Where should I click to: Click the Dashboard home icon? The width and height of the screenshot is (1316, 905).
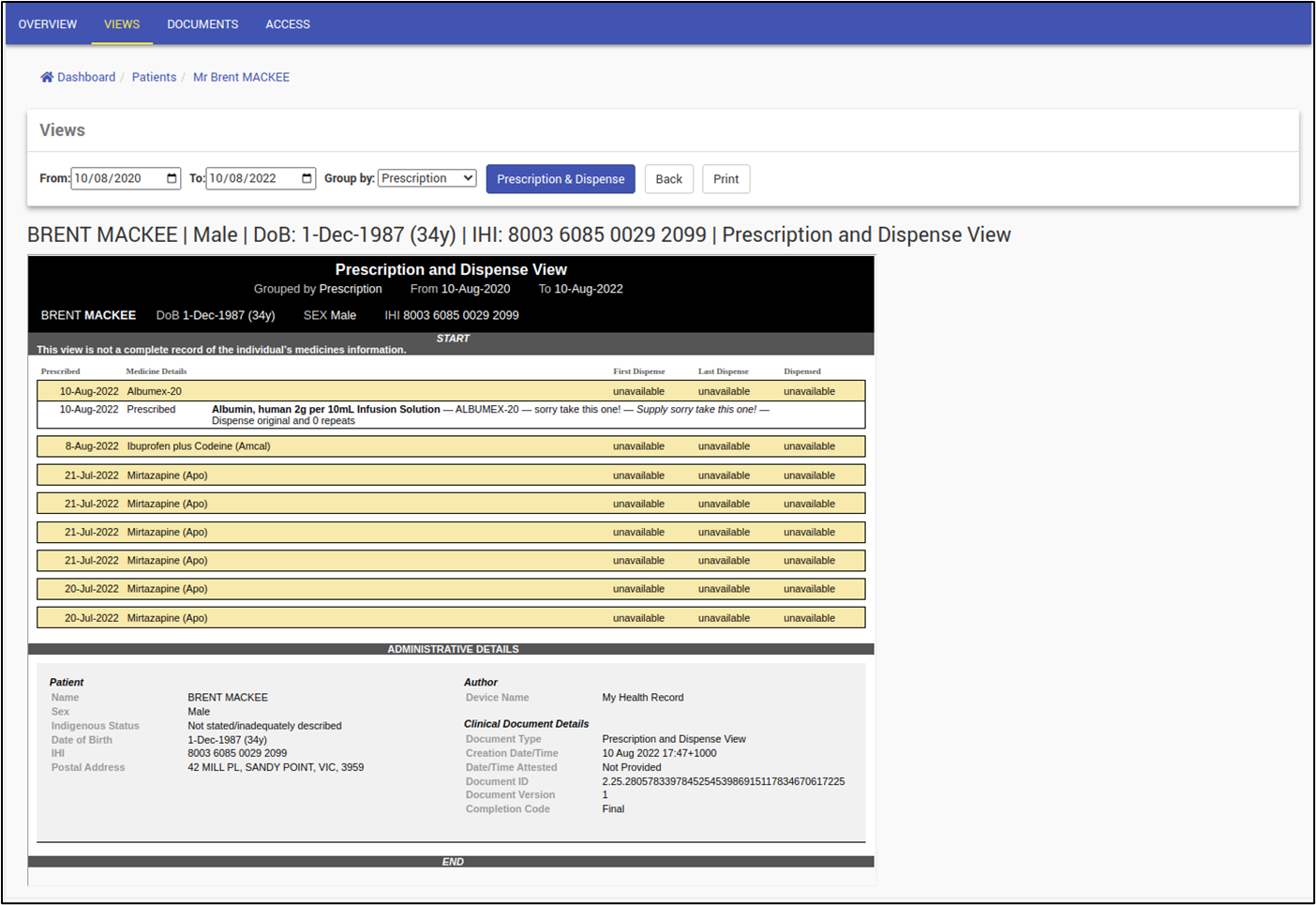coord(47,77)
